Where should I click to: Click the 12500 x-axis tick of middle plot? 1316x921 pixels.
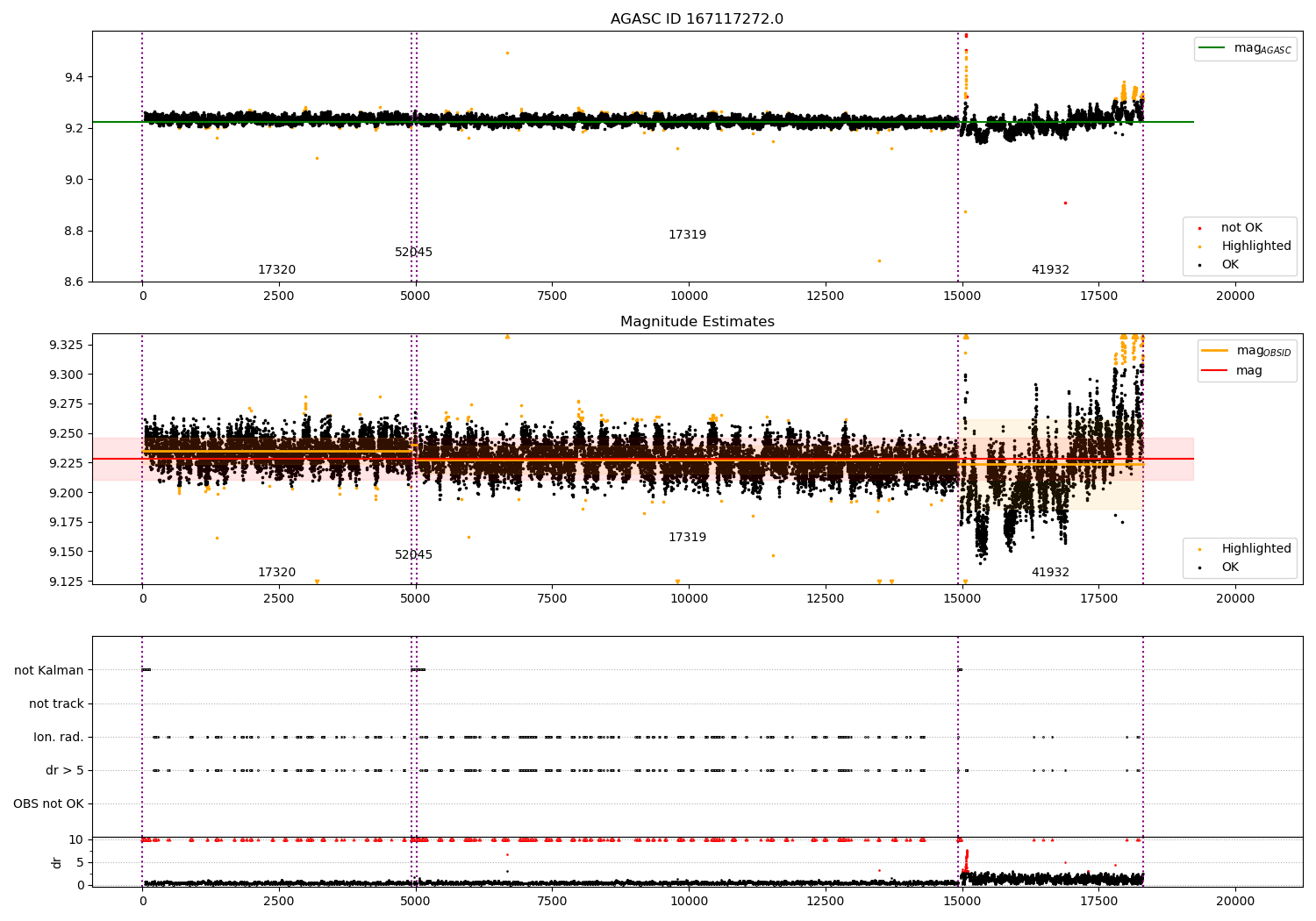(825, 599)
